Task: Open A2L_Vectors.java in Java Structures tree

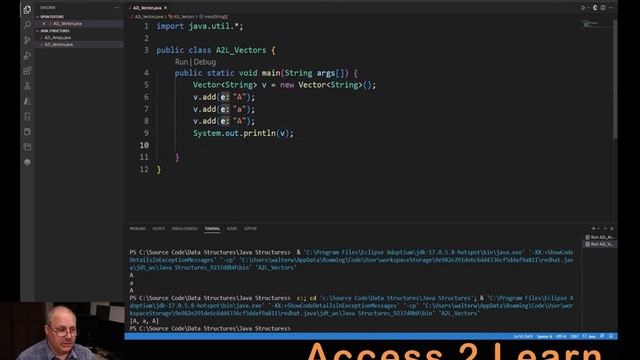Action: [59, 44]
